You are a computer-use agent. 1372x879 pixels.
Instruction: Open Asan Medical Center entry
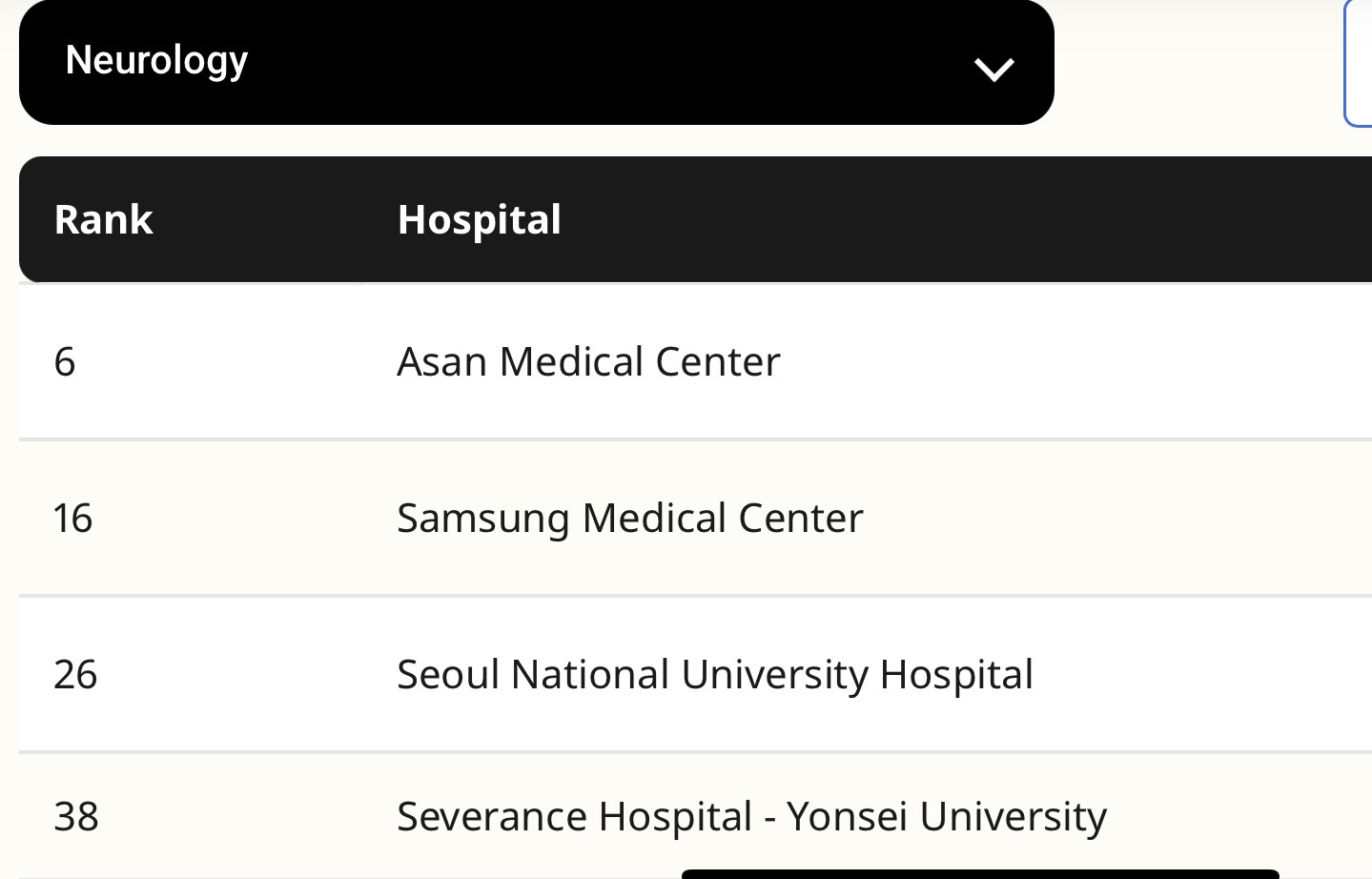coord(588,361)
